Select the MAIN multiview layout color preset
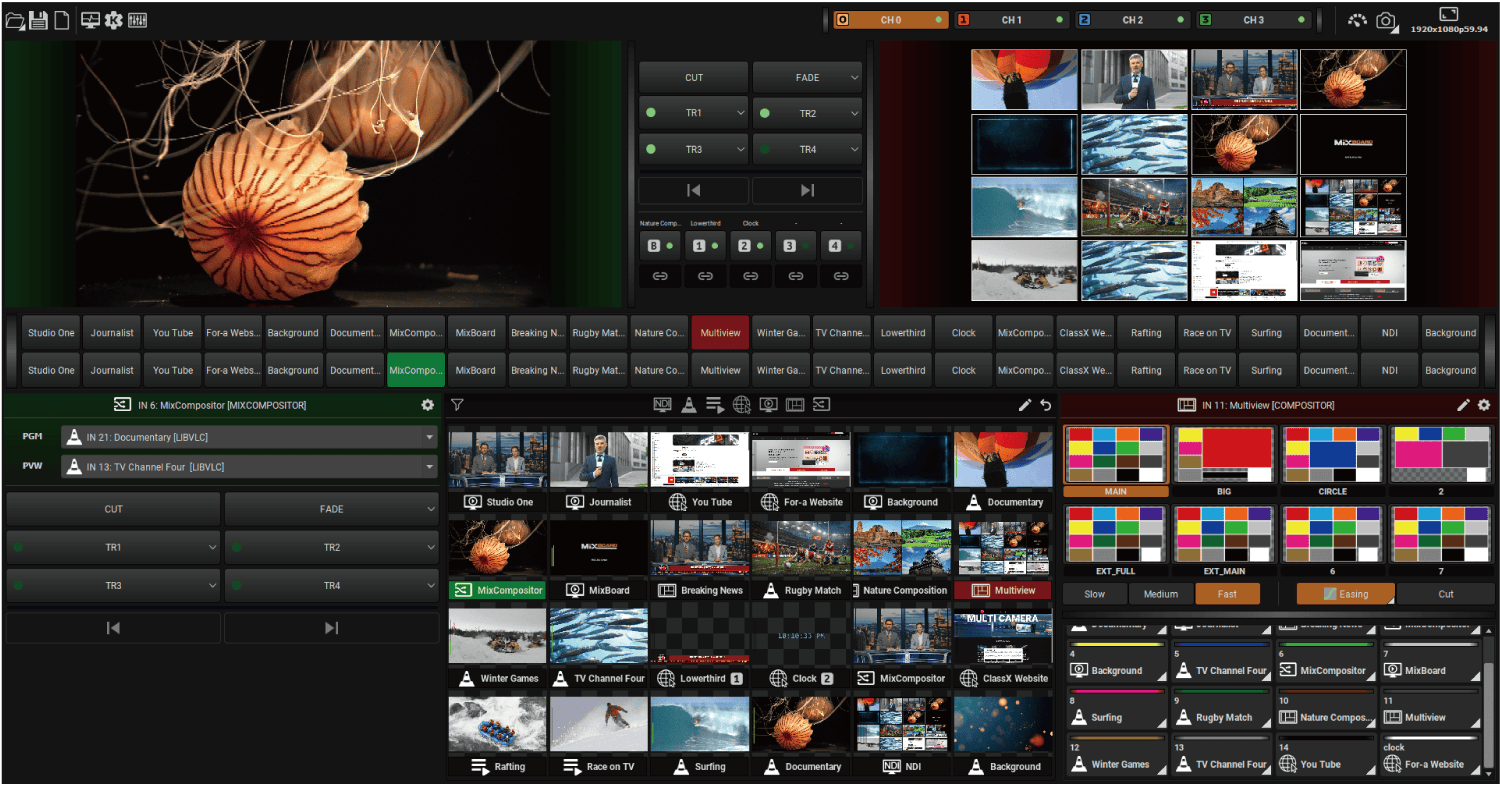 (x=1115, y=456)
